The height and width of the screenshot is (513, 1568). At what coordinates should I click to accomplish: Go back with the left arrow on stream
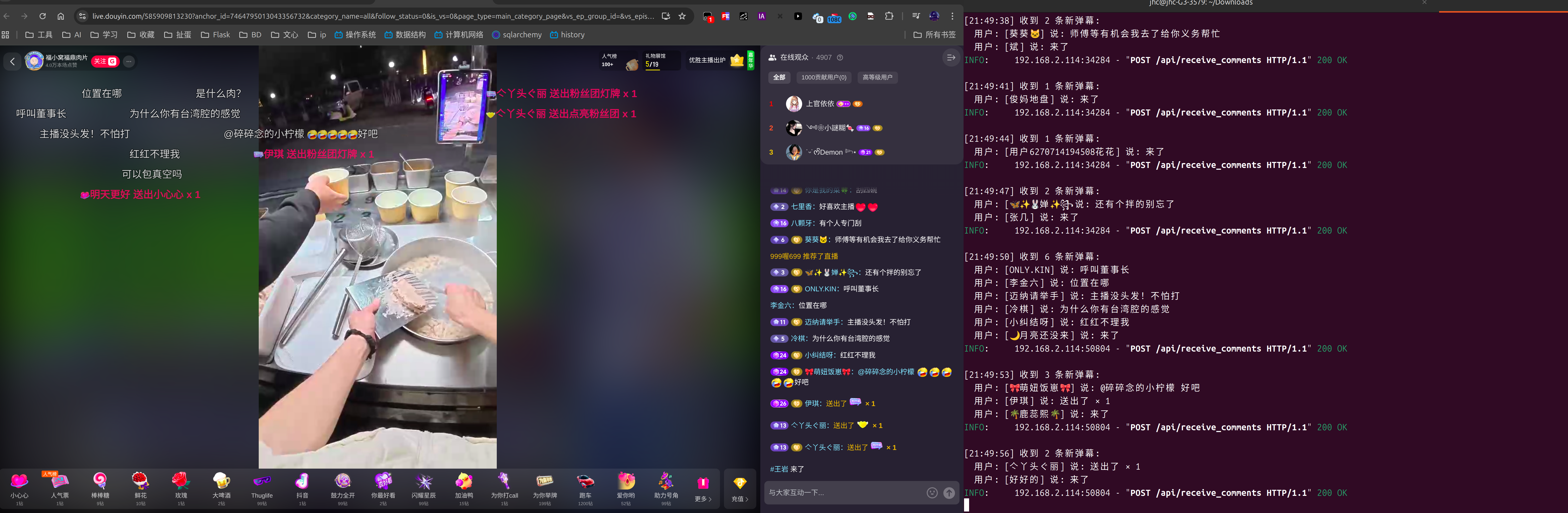coord(12,62)
